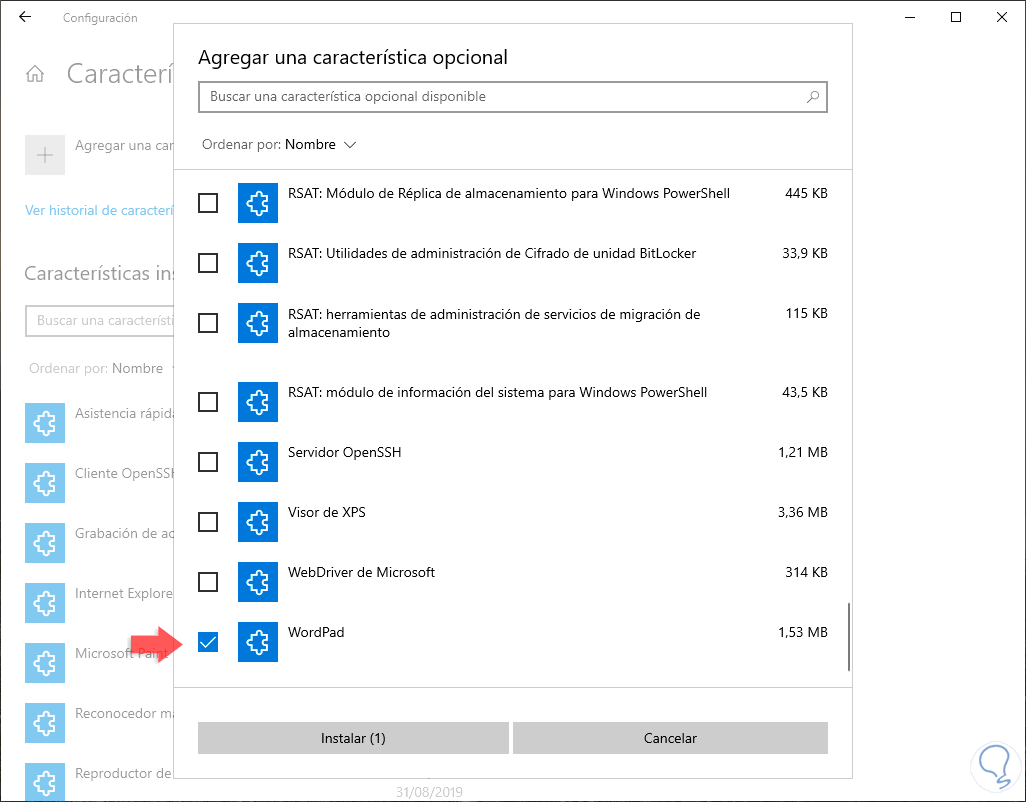Click the home icon in Configuración

[35, 74]
